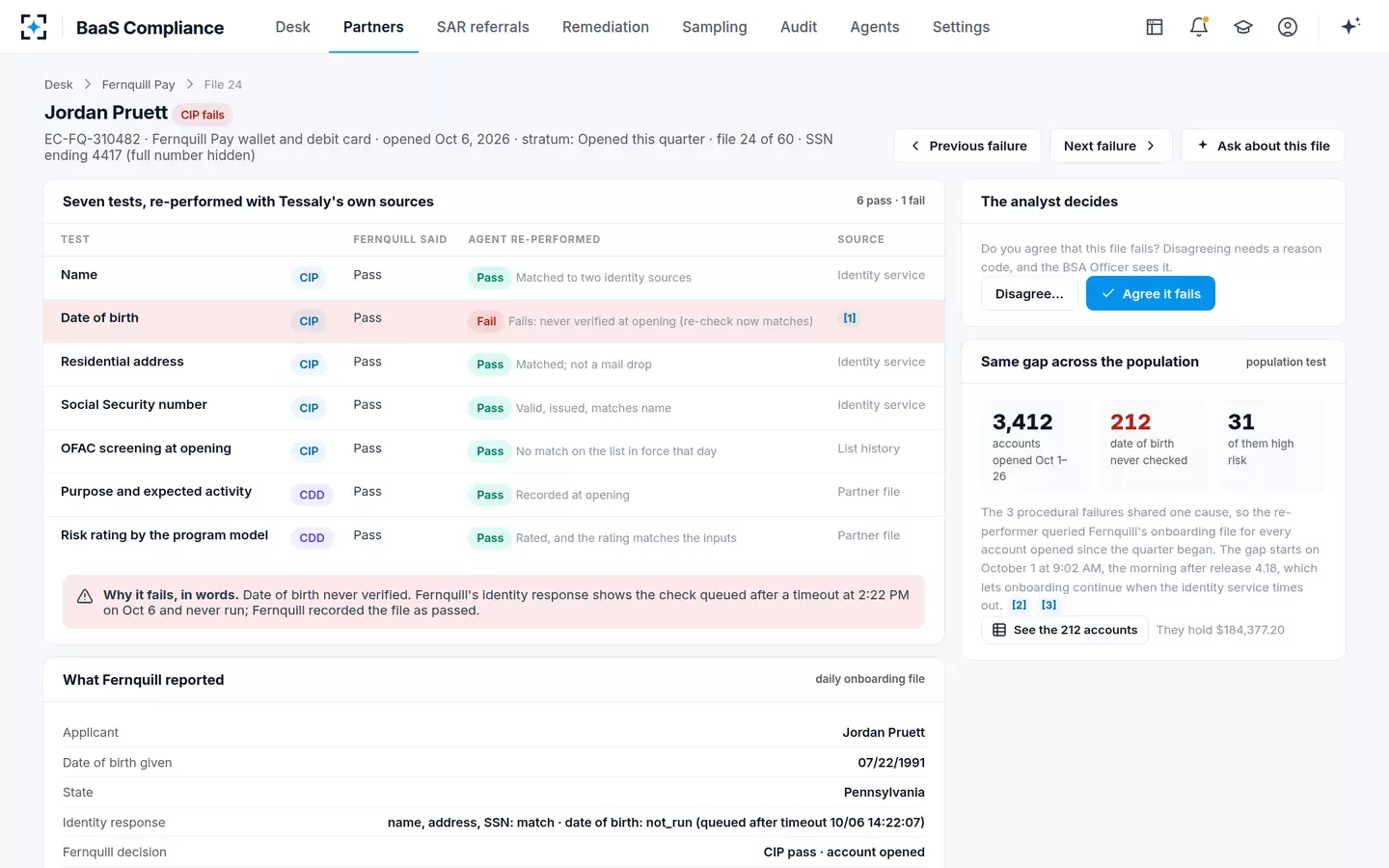Viewport: 1389px width, 868px height.
Task: Click the List history source on OFAC row
Action: (x=868, y=448)
